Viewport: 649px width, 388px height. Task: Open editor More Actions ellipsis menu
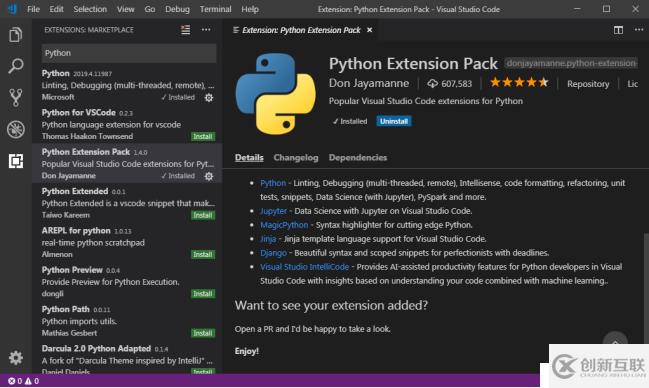(x=639, y=30)
